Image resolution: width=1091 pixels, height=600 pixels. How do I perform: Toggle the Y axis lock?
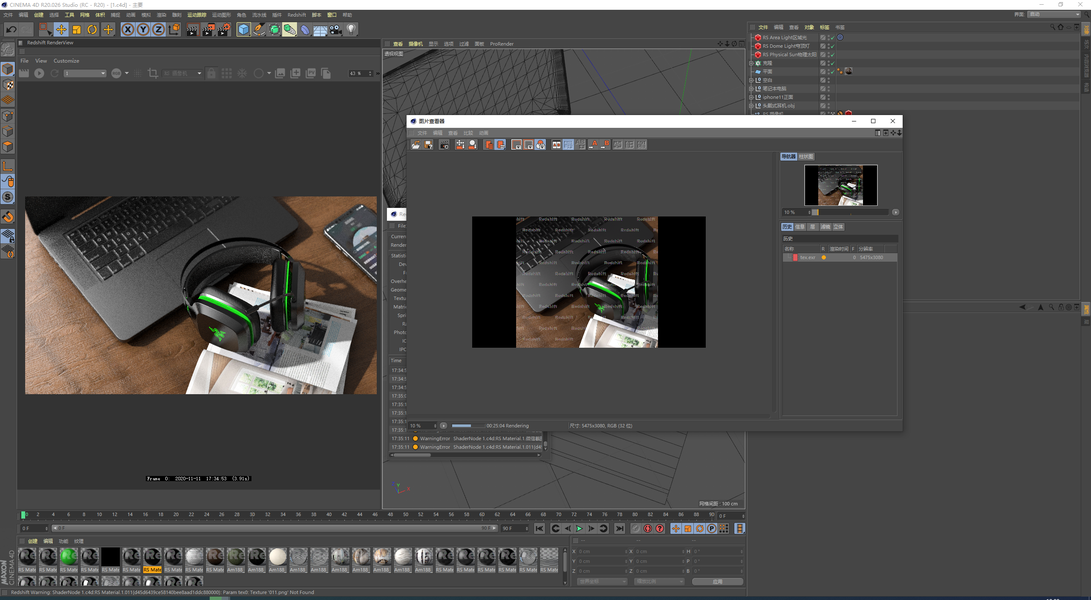143,29
